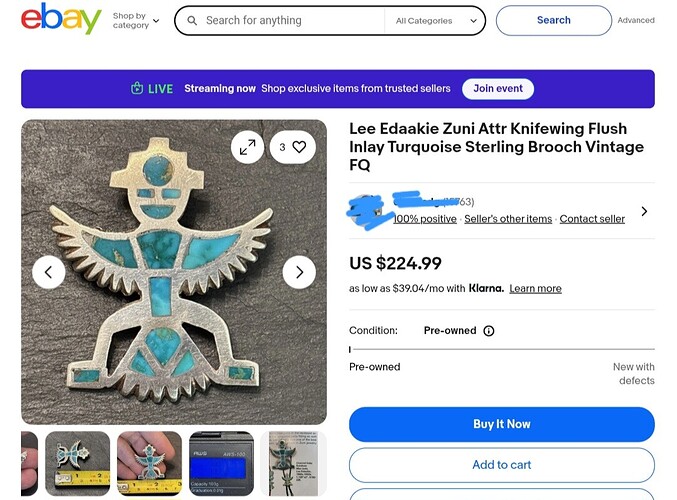This screenshot has height=500, width=677.
Task: Open the Advanced search link
Action: click(x=636, y=20)
